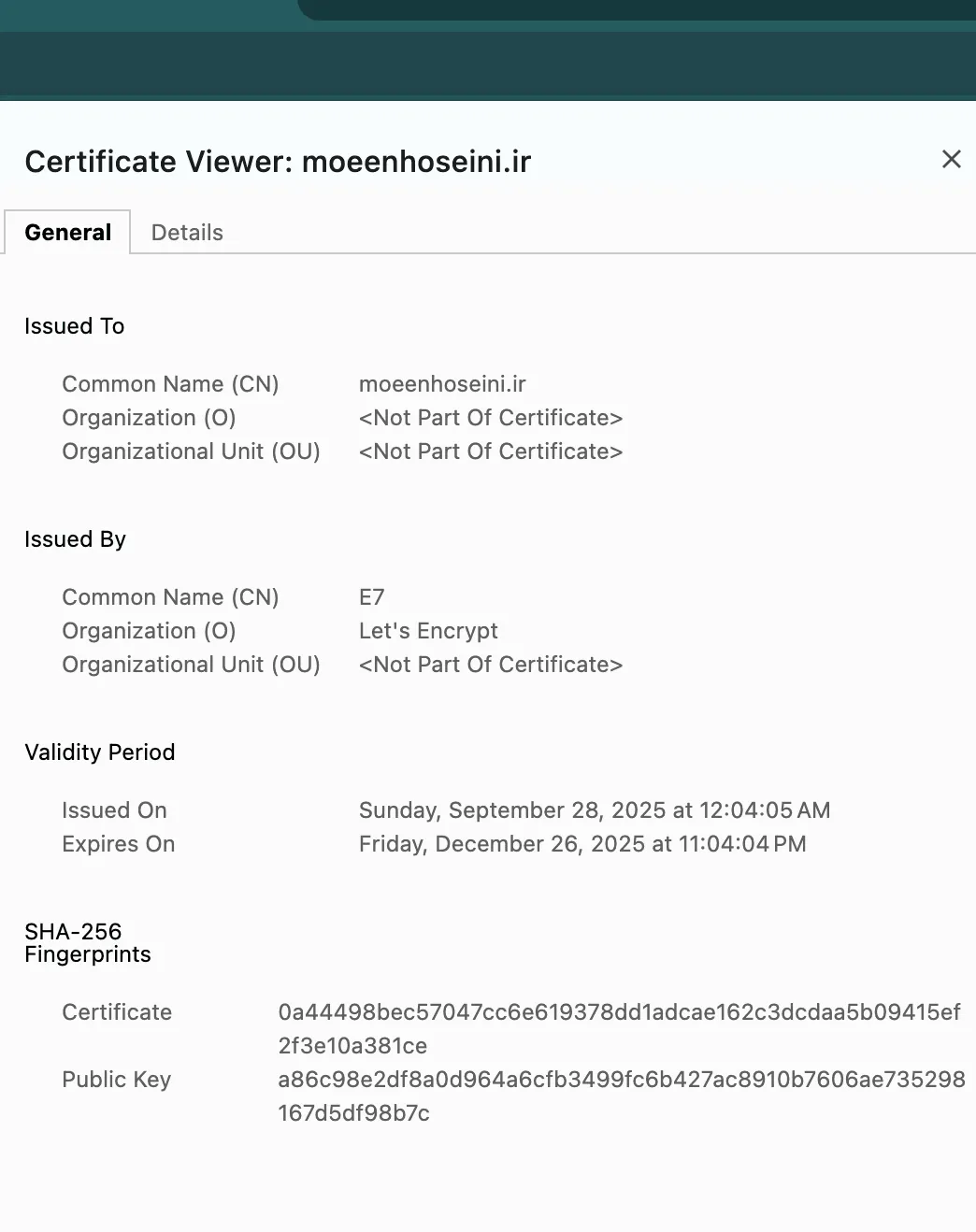This screenshot has height=1232, width=976.
Task: Click the SHA-256 Fingerprints heading
Action: pos(87,942)
